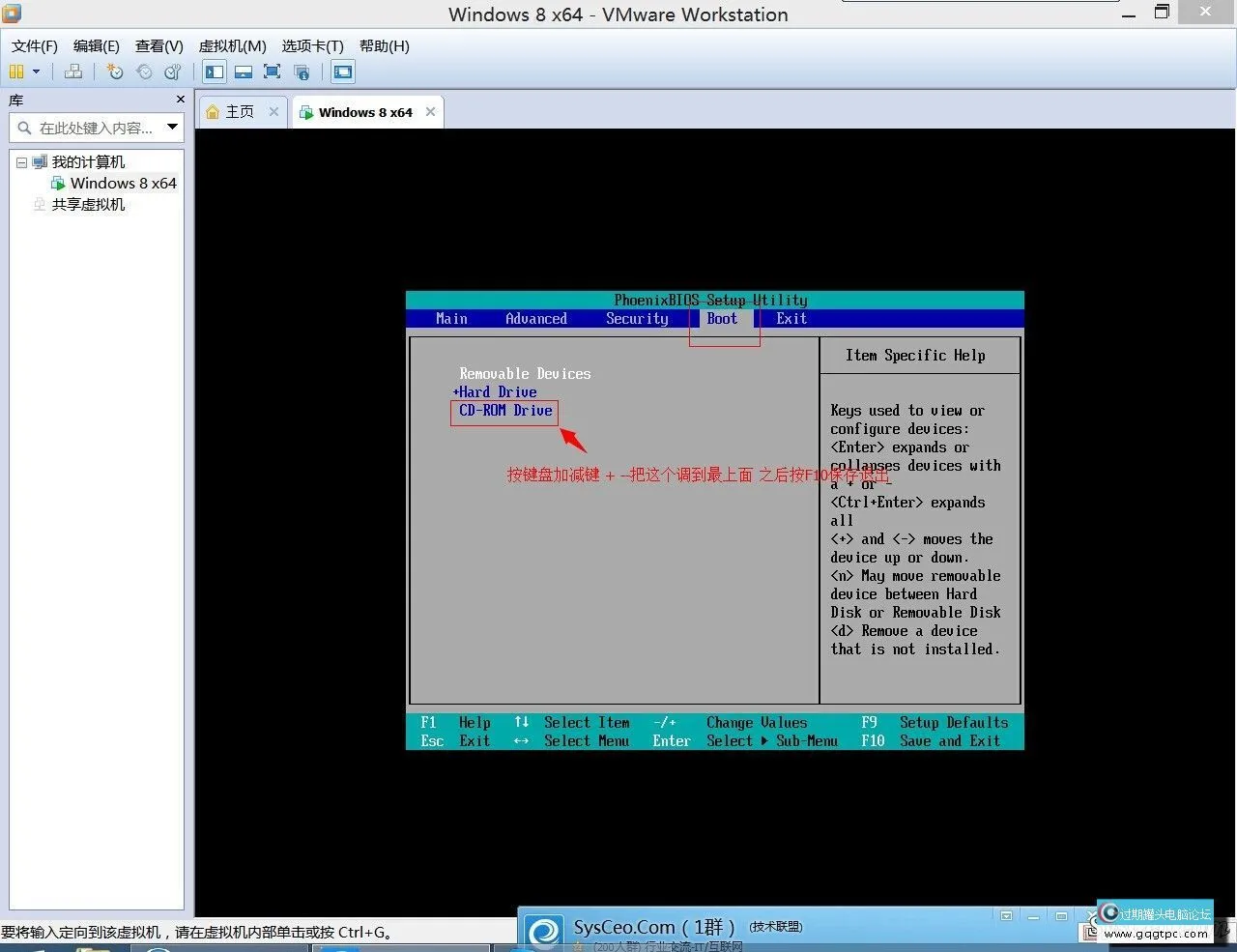Switch to Unity mode icon
The image size is (1237, 952).
coord(302,72)
